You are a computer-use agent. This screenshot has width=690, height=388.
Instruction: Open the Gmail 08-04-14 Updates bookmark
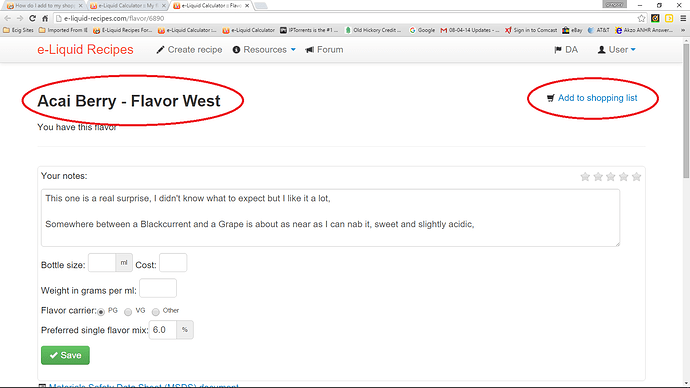click(x=470, y=30)
